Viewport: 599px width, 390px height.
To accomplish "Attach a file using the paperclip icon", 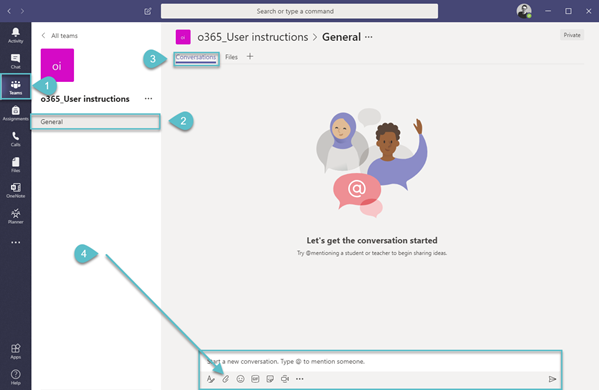I will (x=225, y=379).
